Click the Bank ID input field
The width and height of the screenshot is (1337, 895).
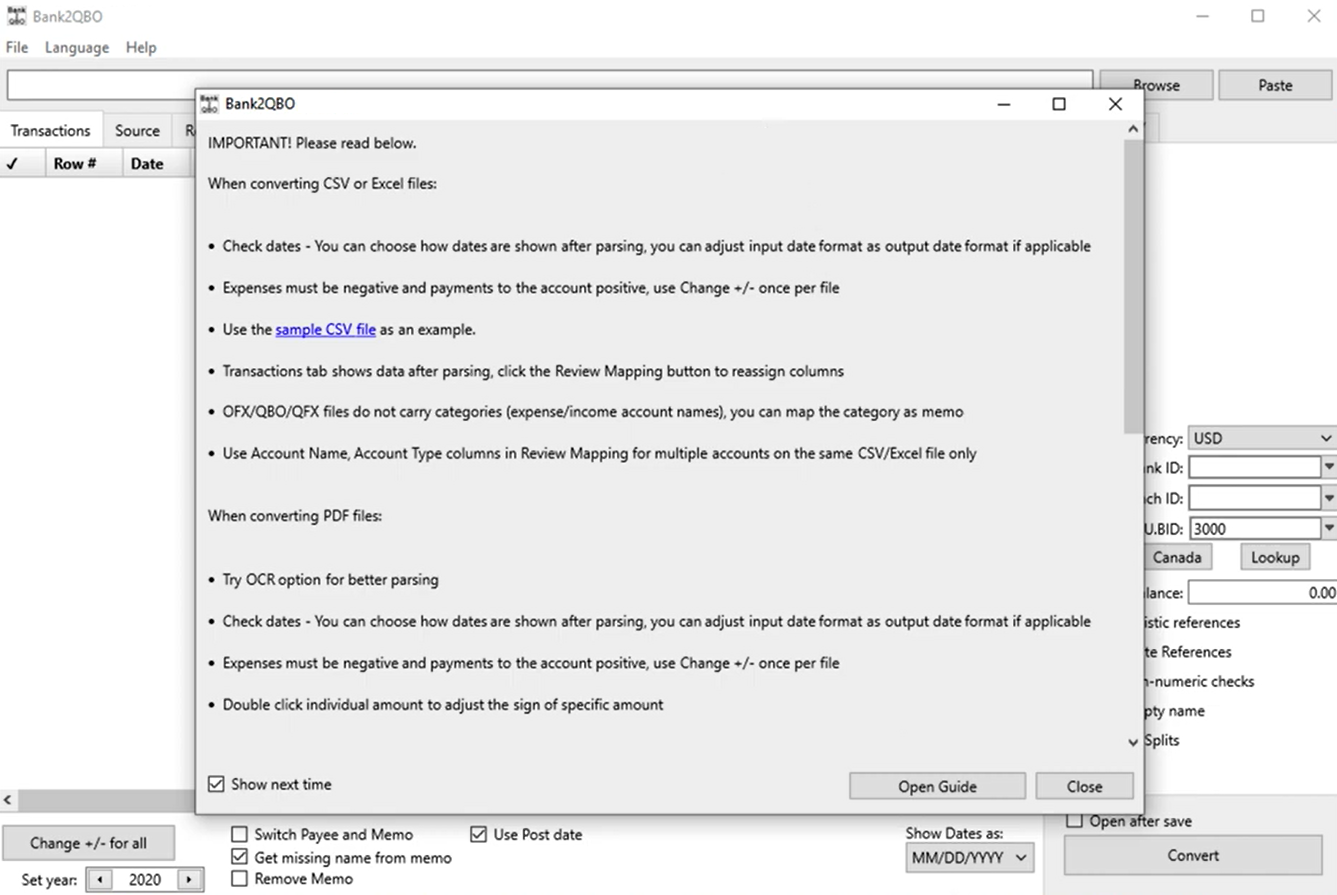(1255, 467)
